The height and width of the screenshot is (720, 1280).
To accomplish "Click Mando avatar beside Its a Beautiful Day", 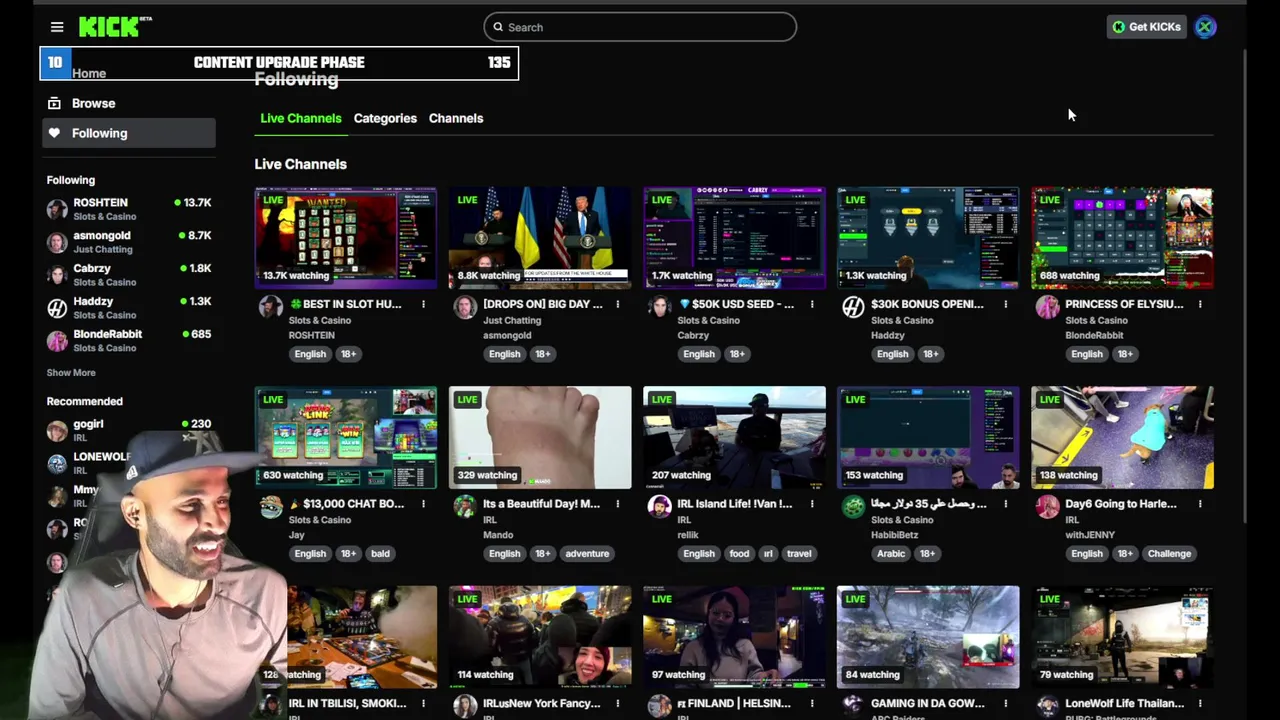I will pyautogui.click(x=465, y=507).
